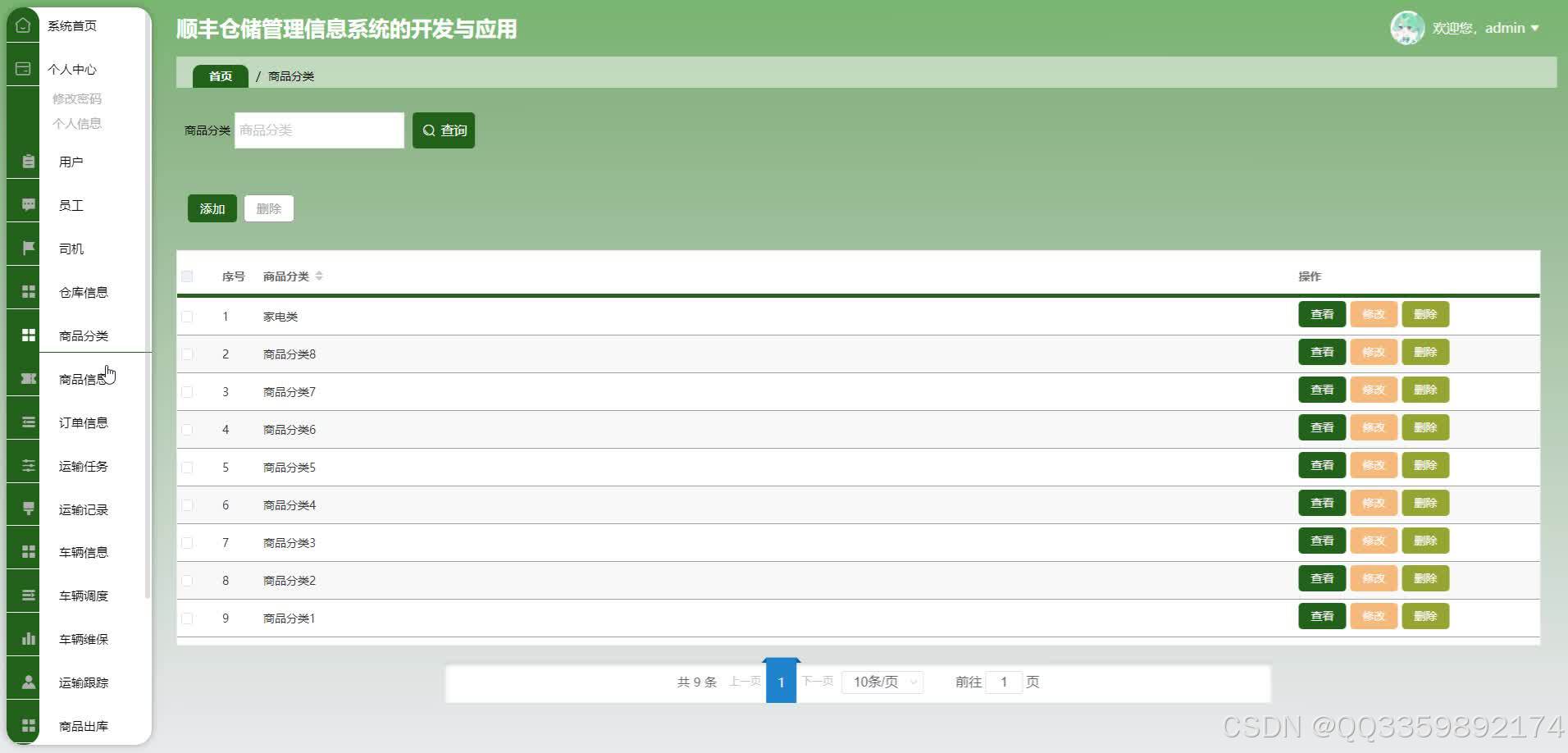Click the card icon beside 个人中心
Viewport: 1568px width, 753px height.
coord(23,69)
